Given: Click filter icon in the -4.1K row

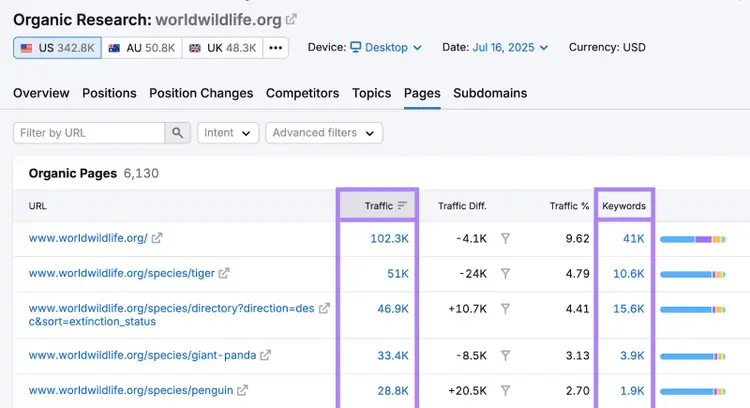Looking at the screenshot, I should pos(506,238).
